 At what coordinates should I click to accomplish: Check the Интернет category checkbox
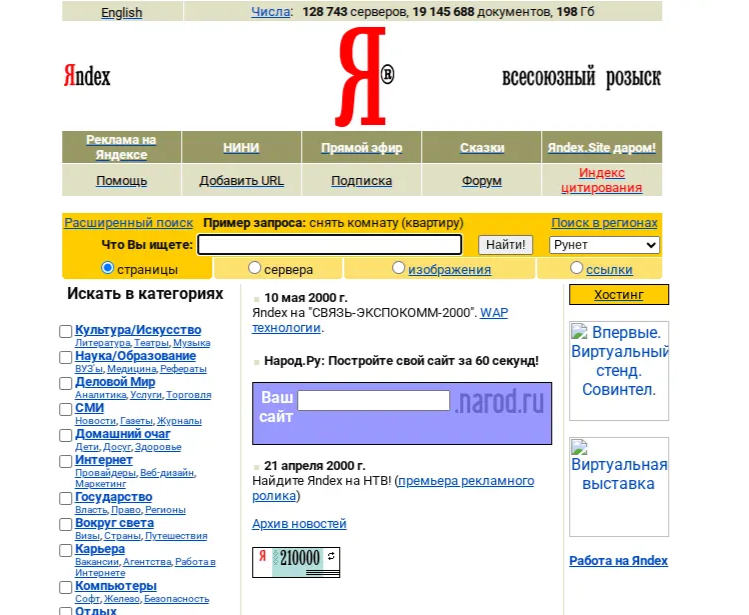pyautogui.click(x=65, y=462)
